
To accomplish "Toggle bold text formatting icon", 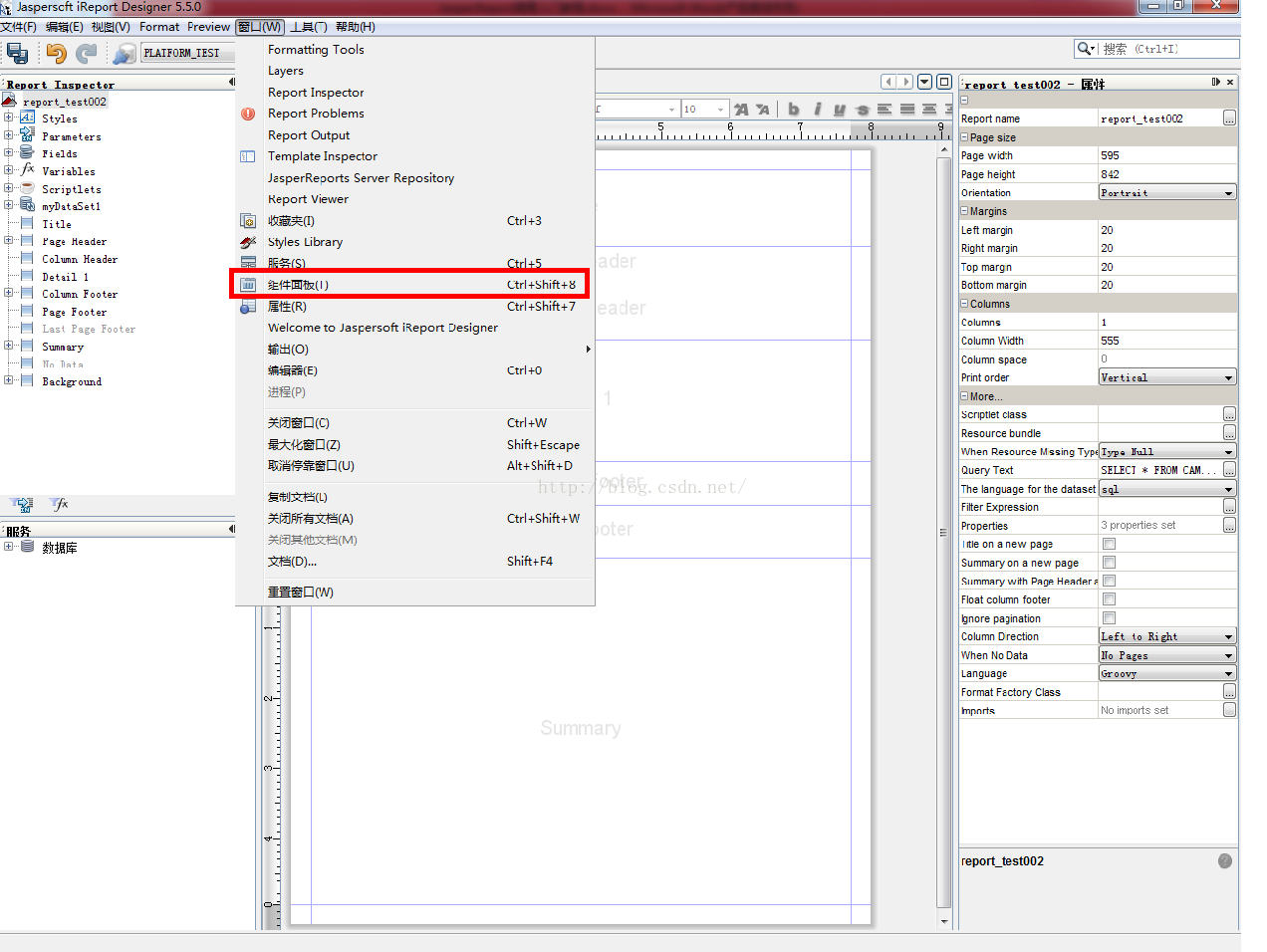I will coord(794,110).
